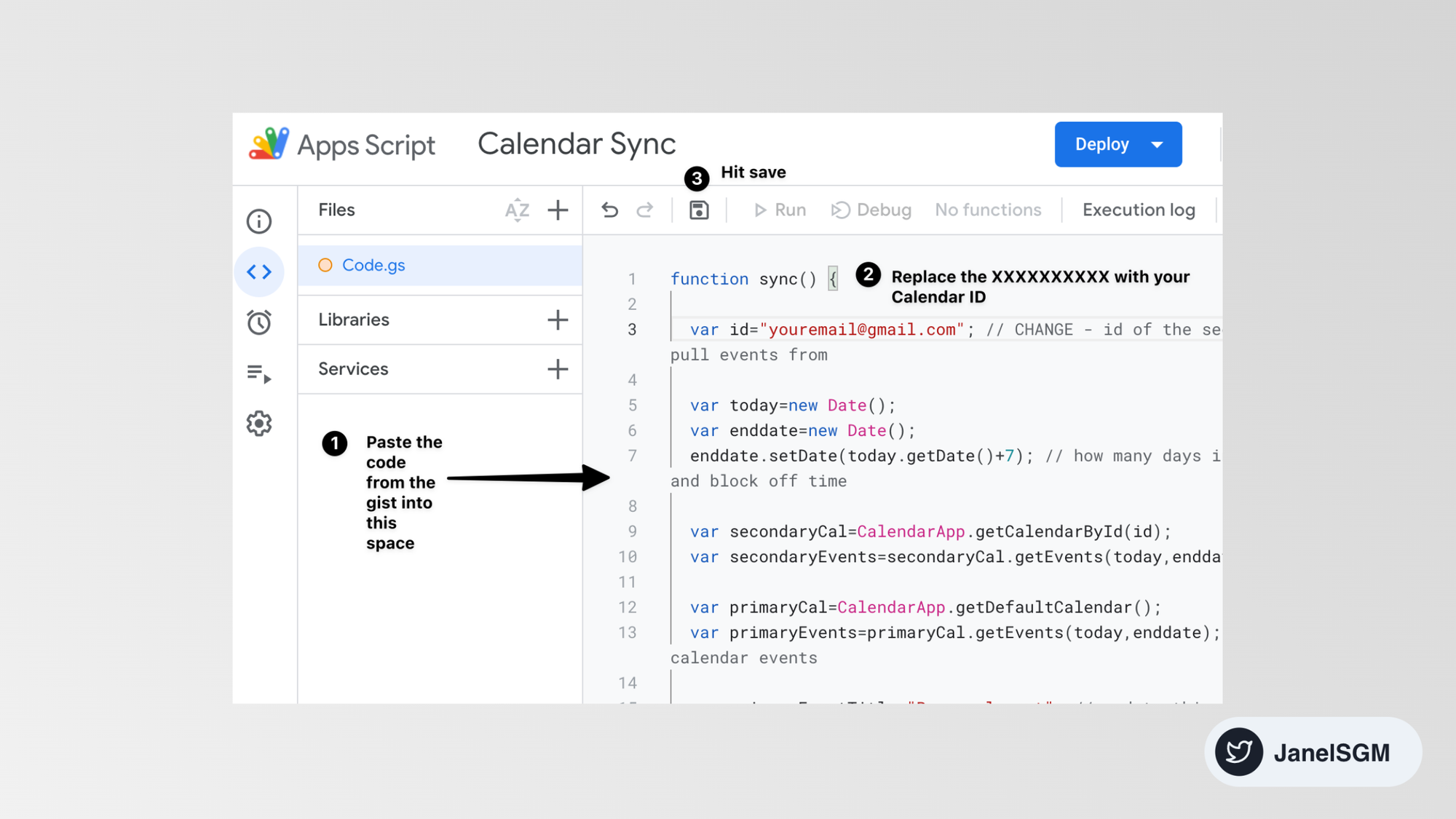Click line number 12 in gutter
The height and width of the screenshot is (819, 1456).
point(628,607)
